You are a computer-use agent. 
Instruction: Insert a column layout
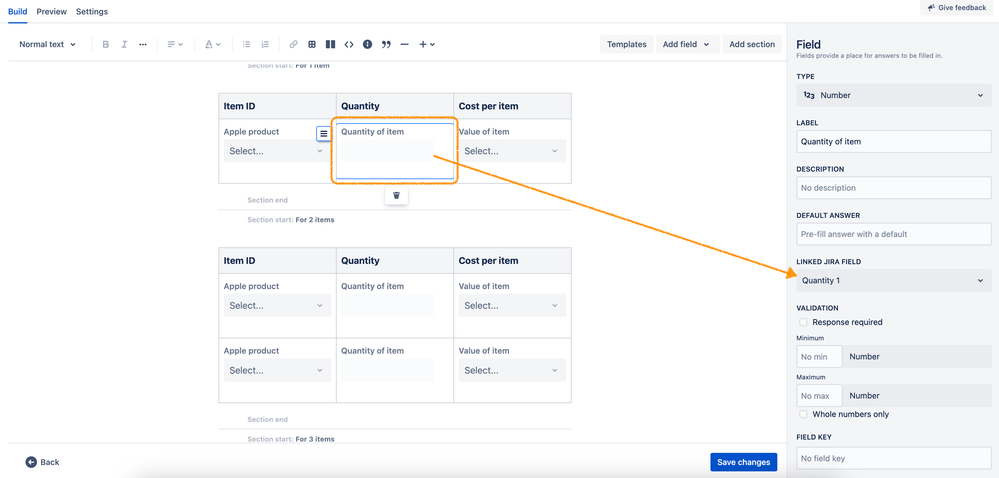330,45
